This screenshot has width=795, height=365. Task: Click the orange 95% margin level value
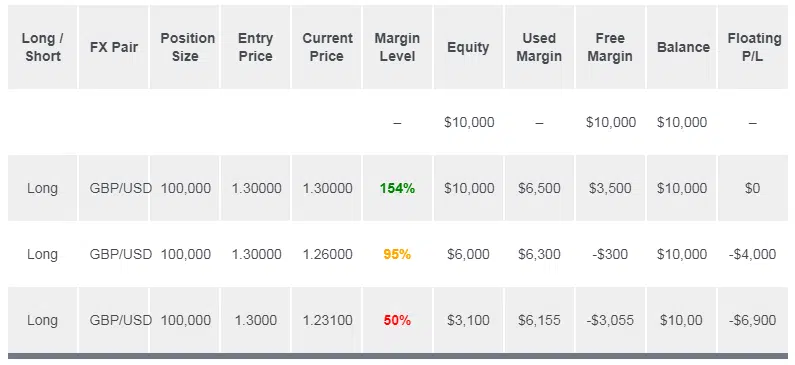point(398,254)
